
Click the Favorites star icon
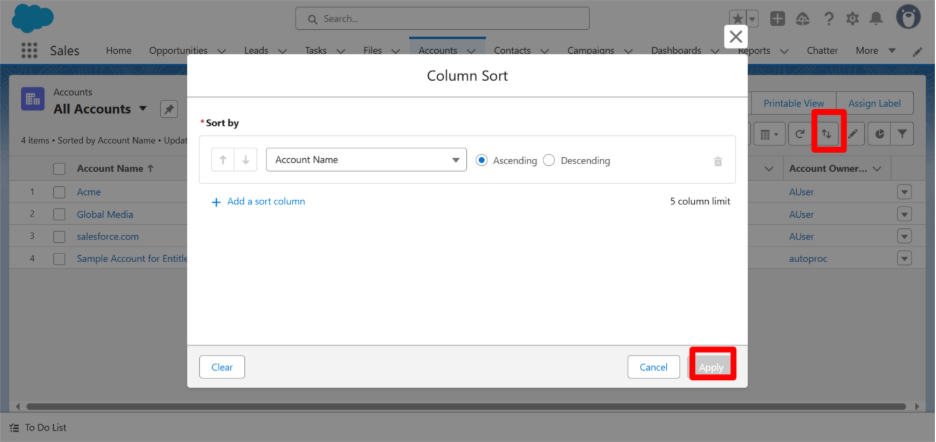point(737,19)
